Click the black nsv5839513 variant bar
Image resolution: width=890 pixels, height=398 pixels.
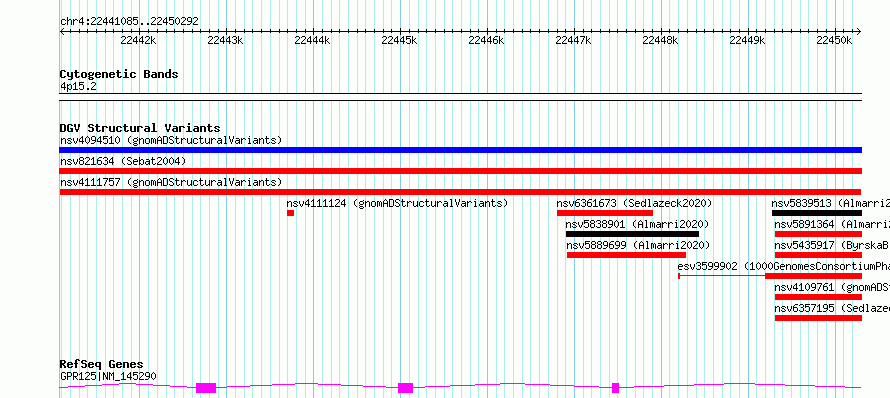coord(817,213)
